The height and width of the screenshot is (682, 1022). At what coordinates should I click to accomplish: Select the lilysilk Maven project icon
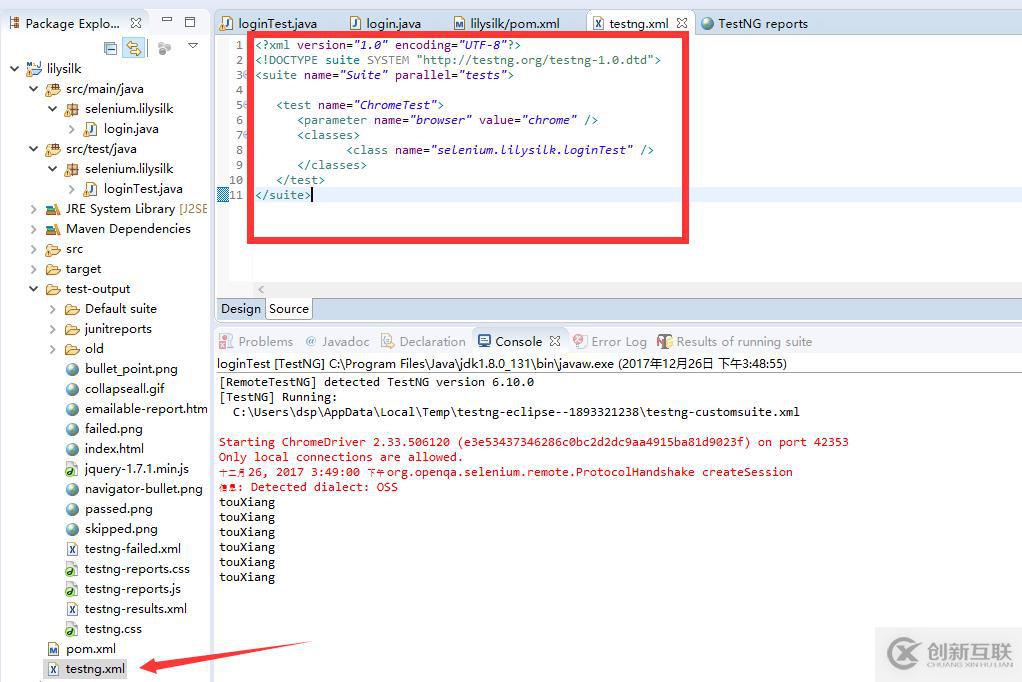point(33,68)
